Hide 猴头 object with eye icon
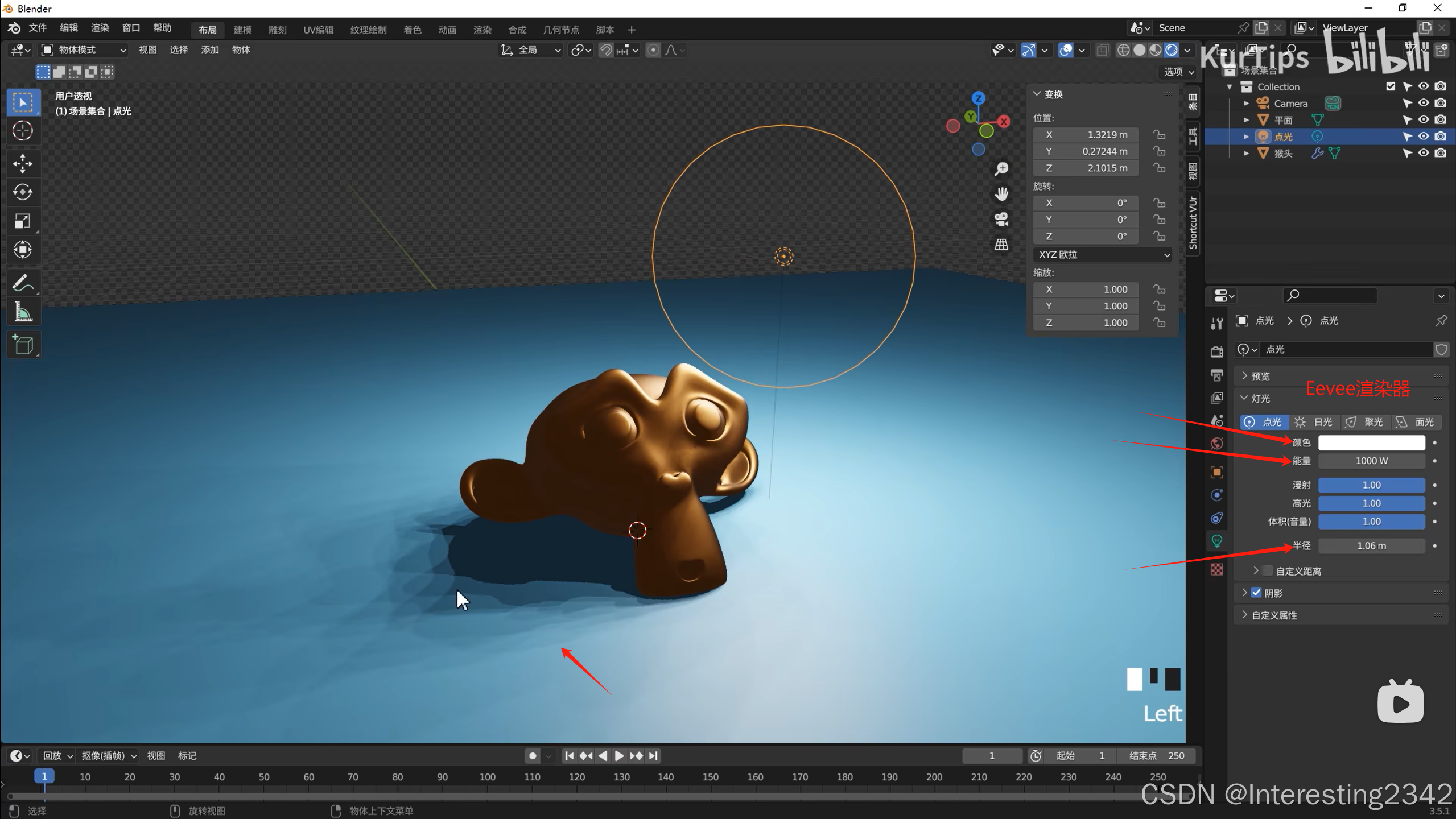The width and height of the screenshot is (1456, 819). click(x=1424, y=153)
